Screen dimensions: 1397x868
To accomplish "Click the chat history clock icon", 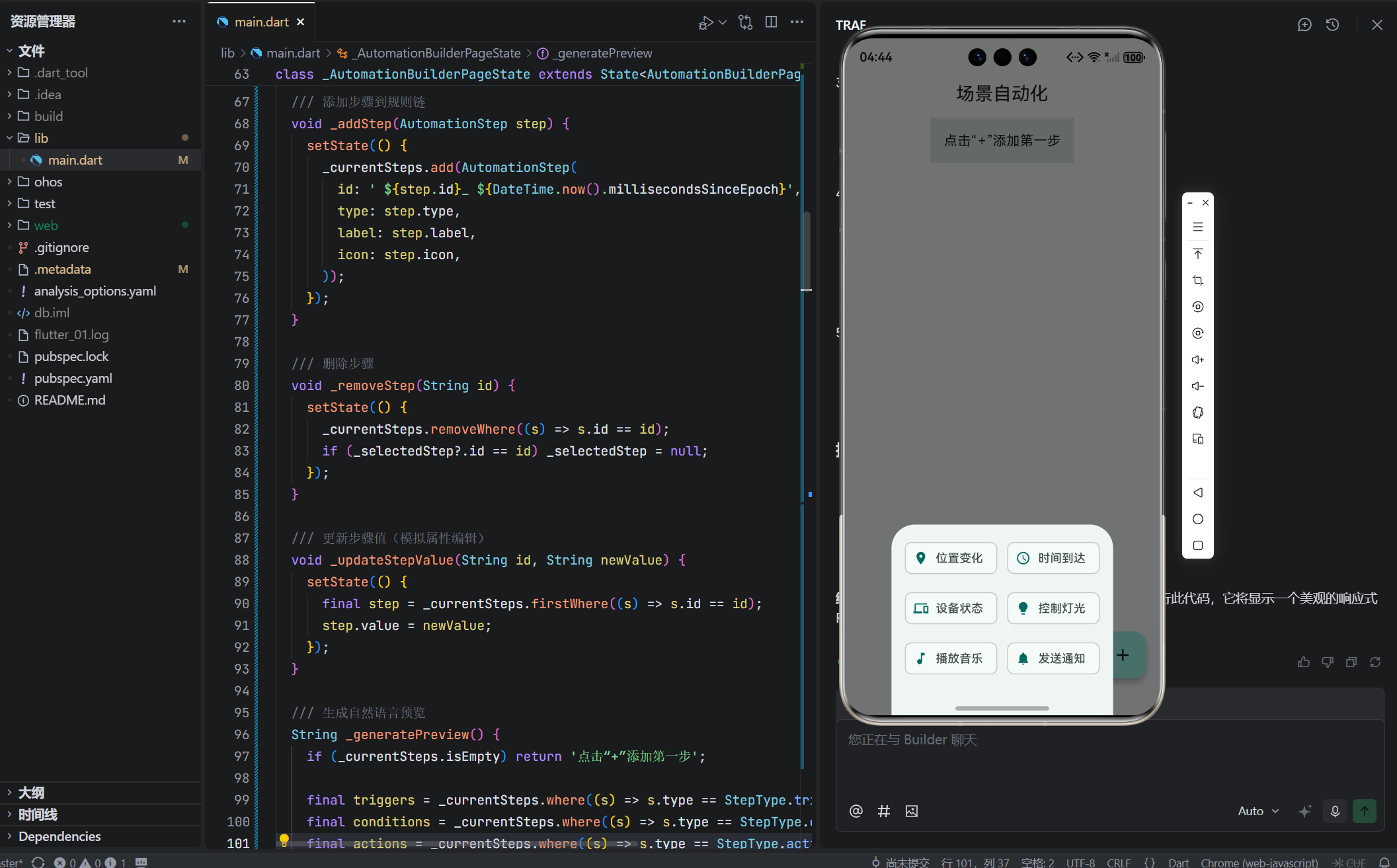I will 1332,24.
